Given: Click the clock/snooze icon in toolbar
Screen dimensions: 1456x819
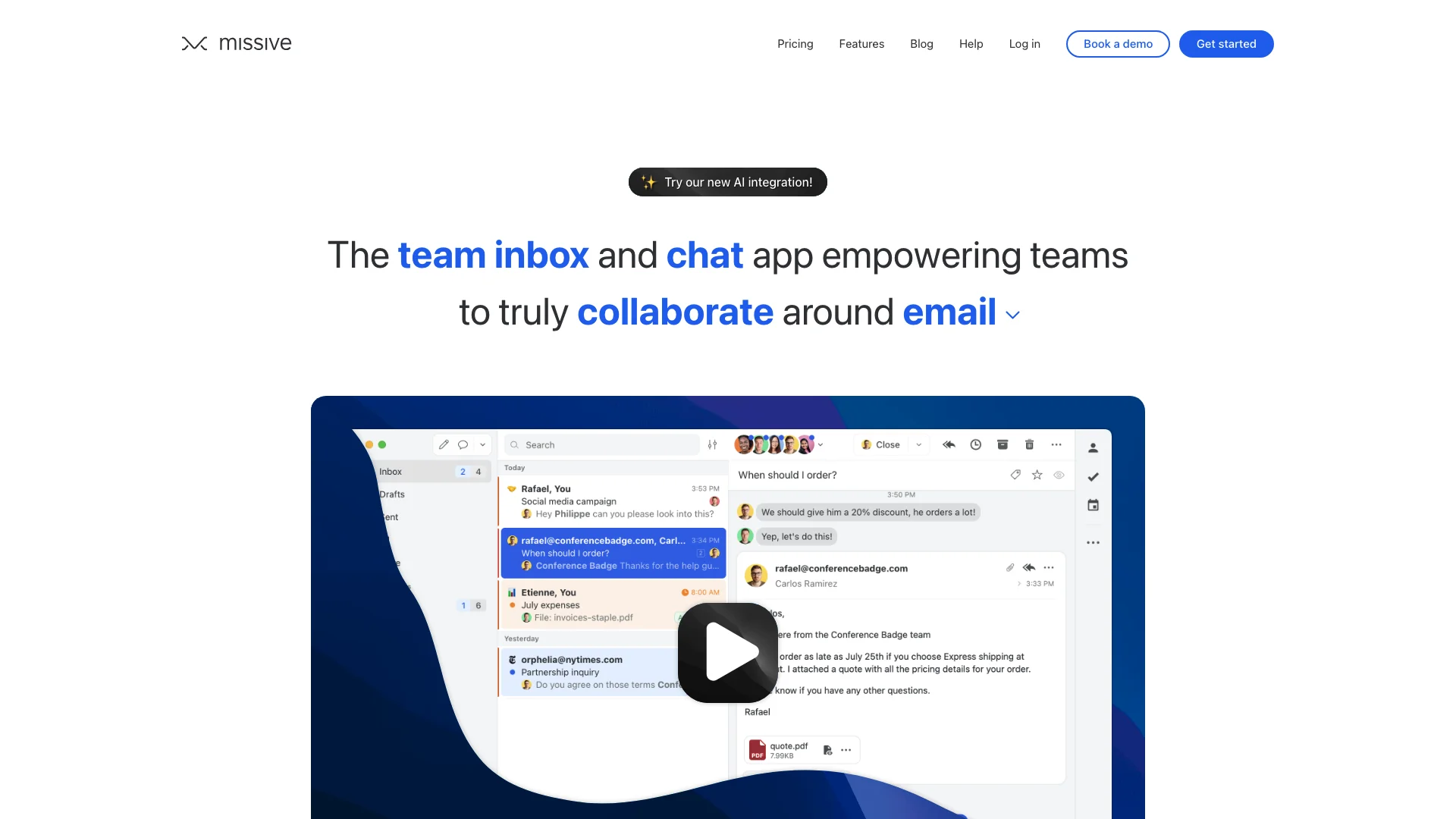Looking at the screenshot, I should pos(975,444).
